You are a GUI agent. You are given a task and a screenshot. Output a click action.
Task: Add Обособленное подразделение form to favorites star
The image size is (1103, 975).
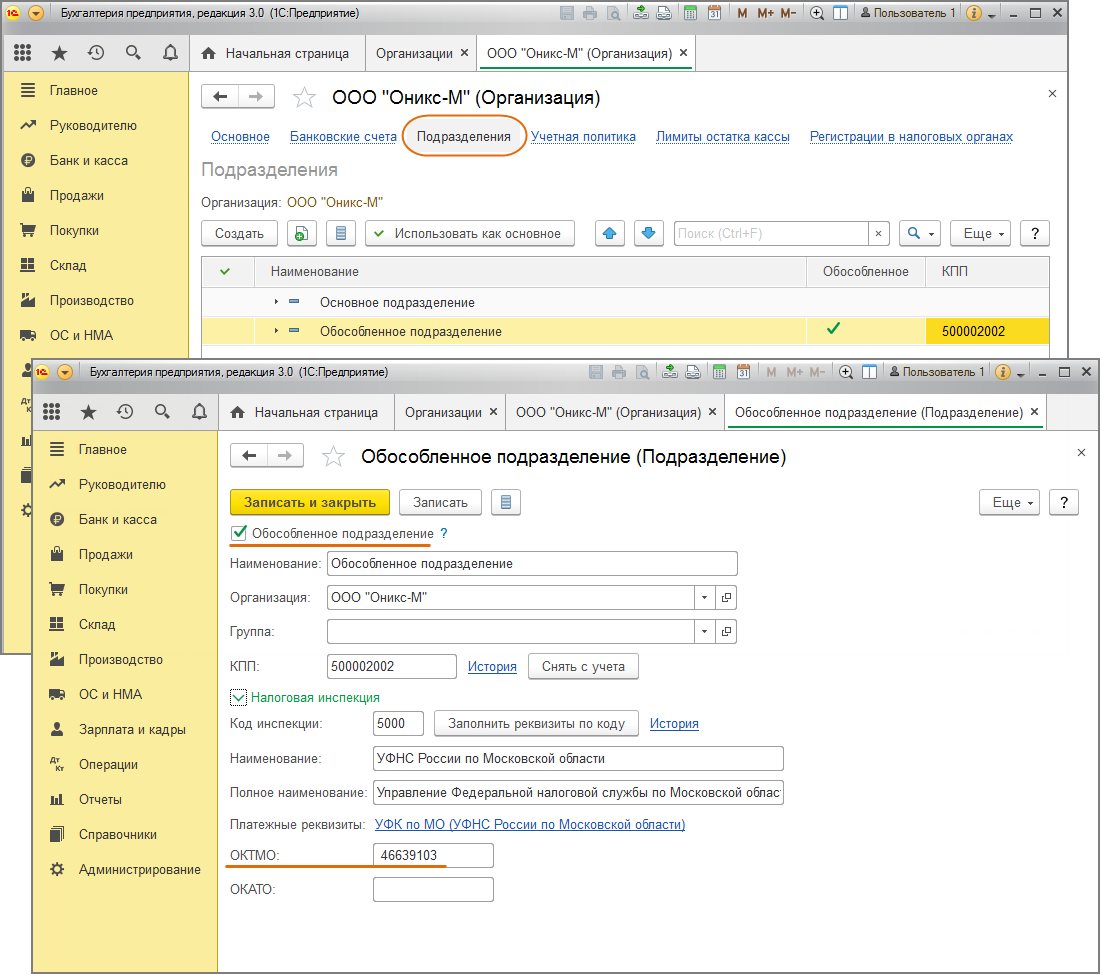click(333, 457)
